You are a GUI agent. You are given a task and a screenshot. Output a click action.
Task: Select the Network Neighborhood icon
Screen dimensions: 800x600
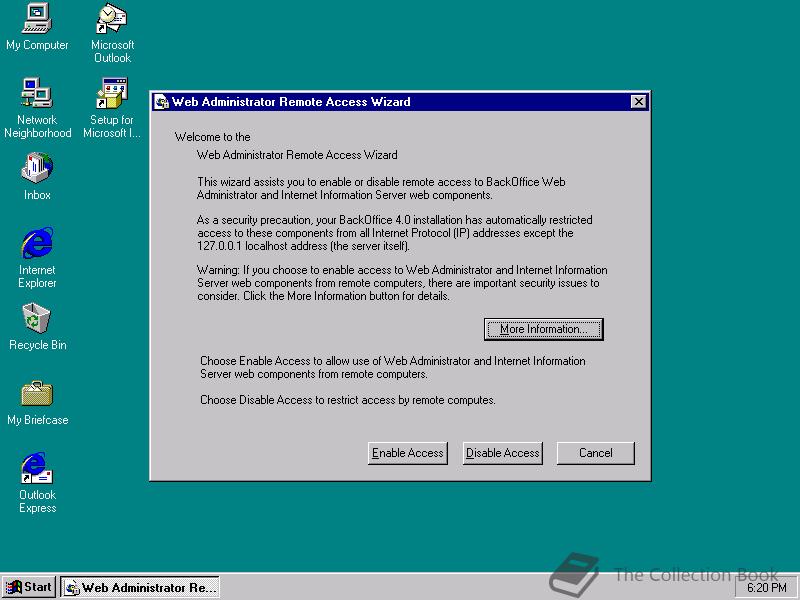tap(37, 108)
